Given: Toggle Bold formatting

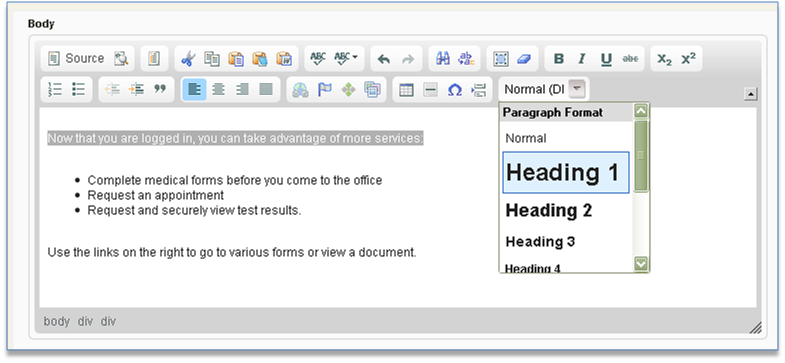Looking at the screenshot, I should coord(559,59).
